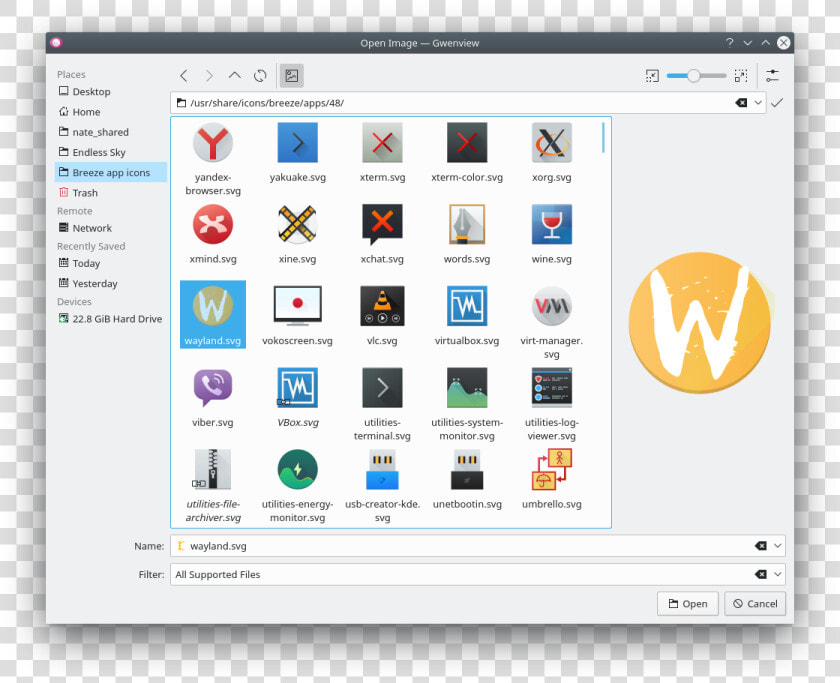Confirm the location with the checkmark icon
Viewport: 840px width, 683px height.
coord(777,102)
